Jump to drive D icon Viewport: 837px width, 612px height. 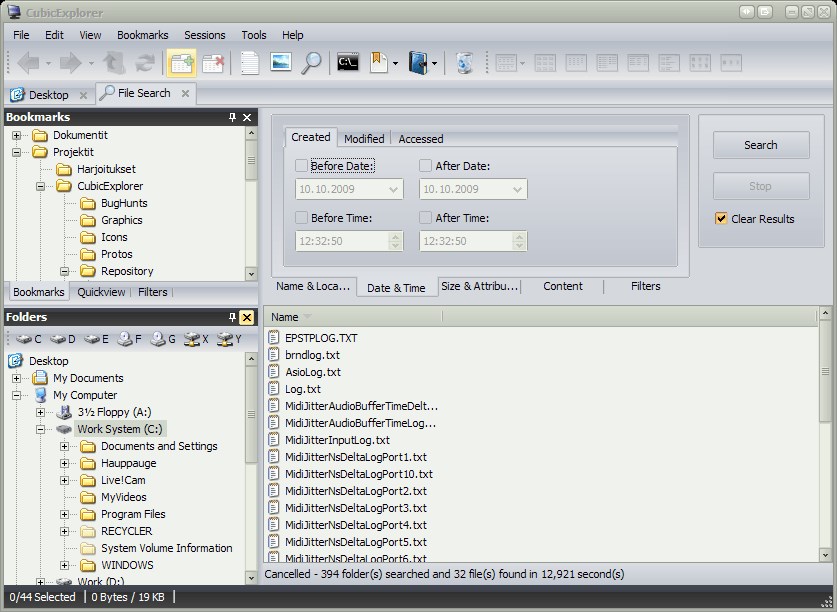pyautogui.click(x=63, y=339)
